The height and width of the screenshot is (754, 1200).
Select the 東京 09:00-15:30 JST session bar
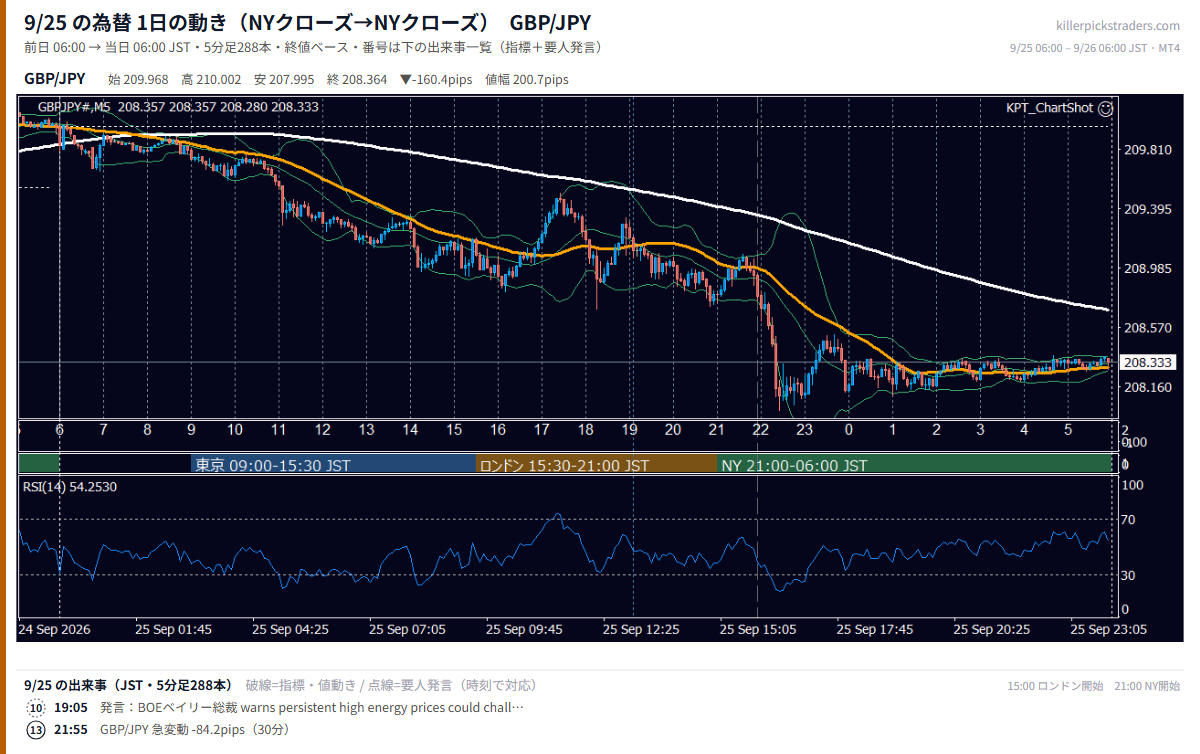333,465
